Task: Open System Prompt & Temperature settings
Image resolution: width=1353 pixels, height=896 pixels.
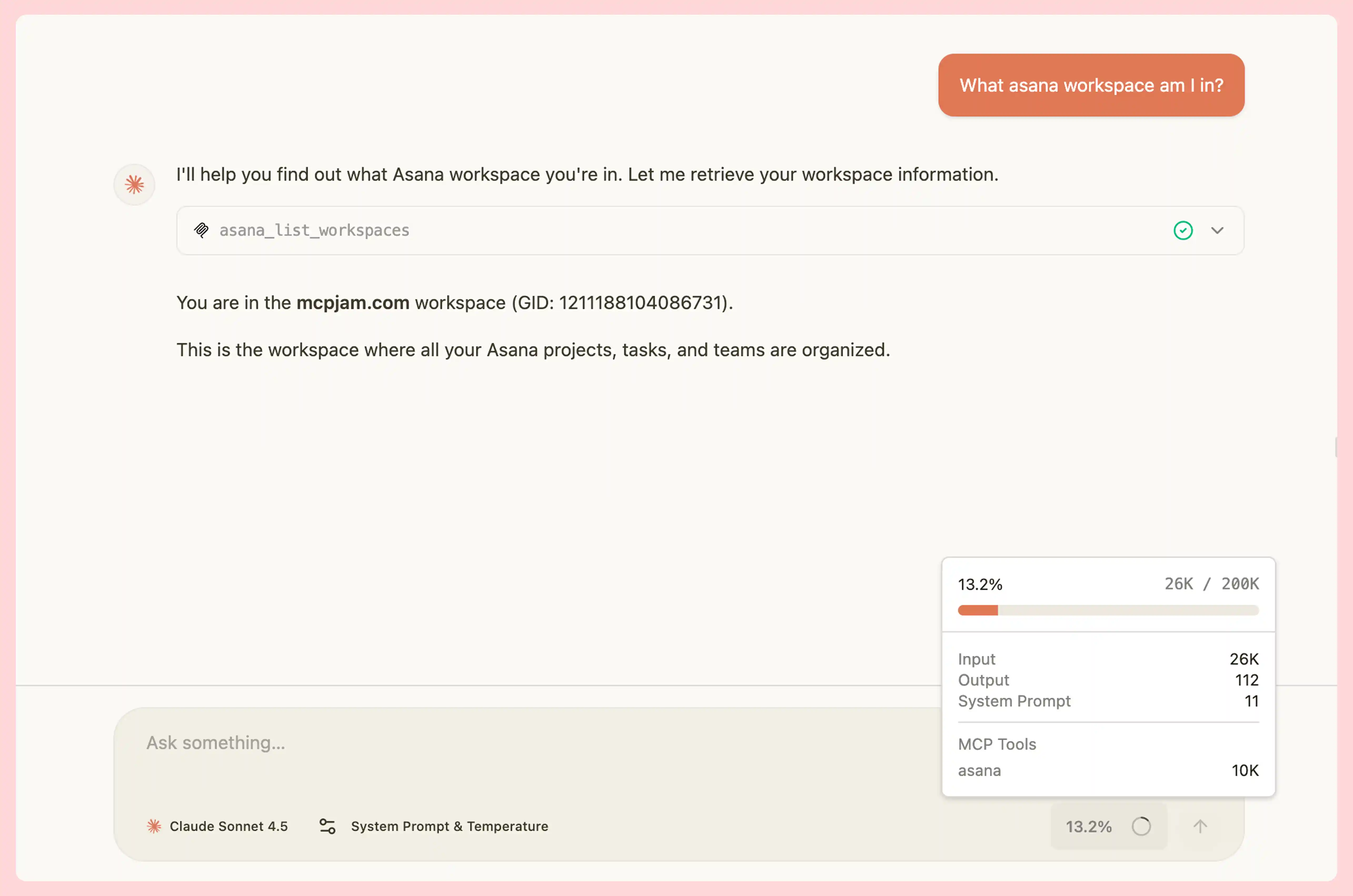Action: pos(449,826)
